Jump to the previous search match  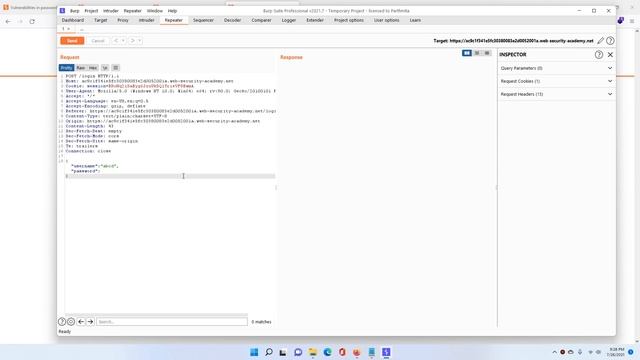[x=81, y=322]
